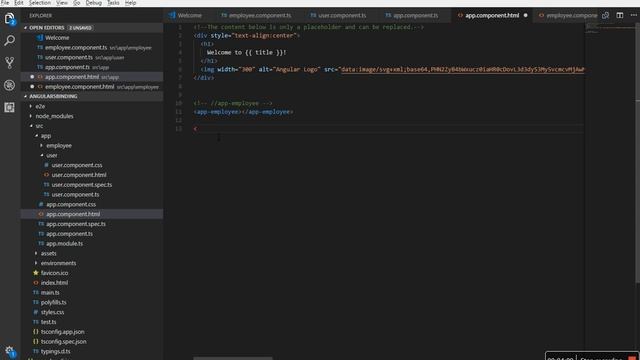Select employee.component.ts in Open Editors

point(92,47)
